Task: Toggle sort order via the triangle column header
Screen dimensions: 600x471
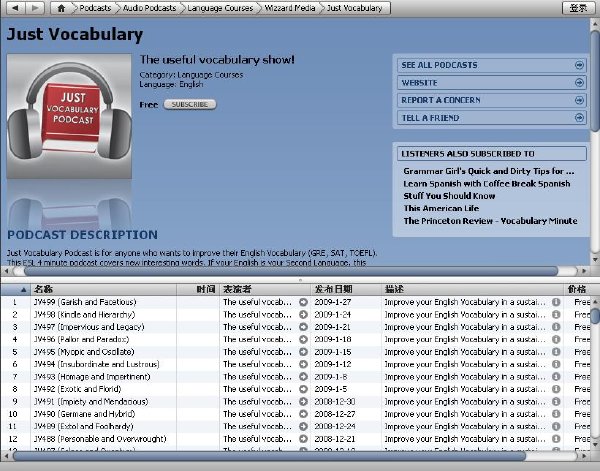Action: pyautogui.click(x=15, y=289)
